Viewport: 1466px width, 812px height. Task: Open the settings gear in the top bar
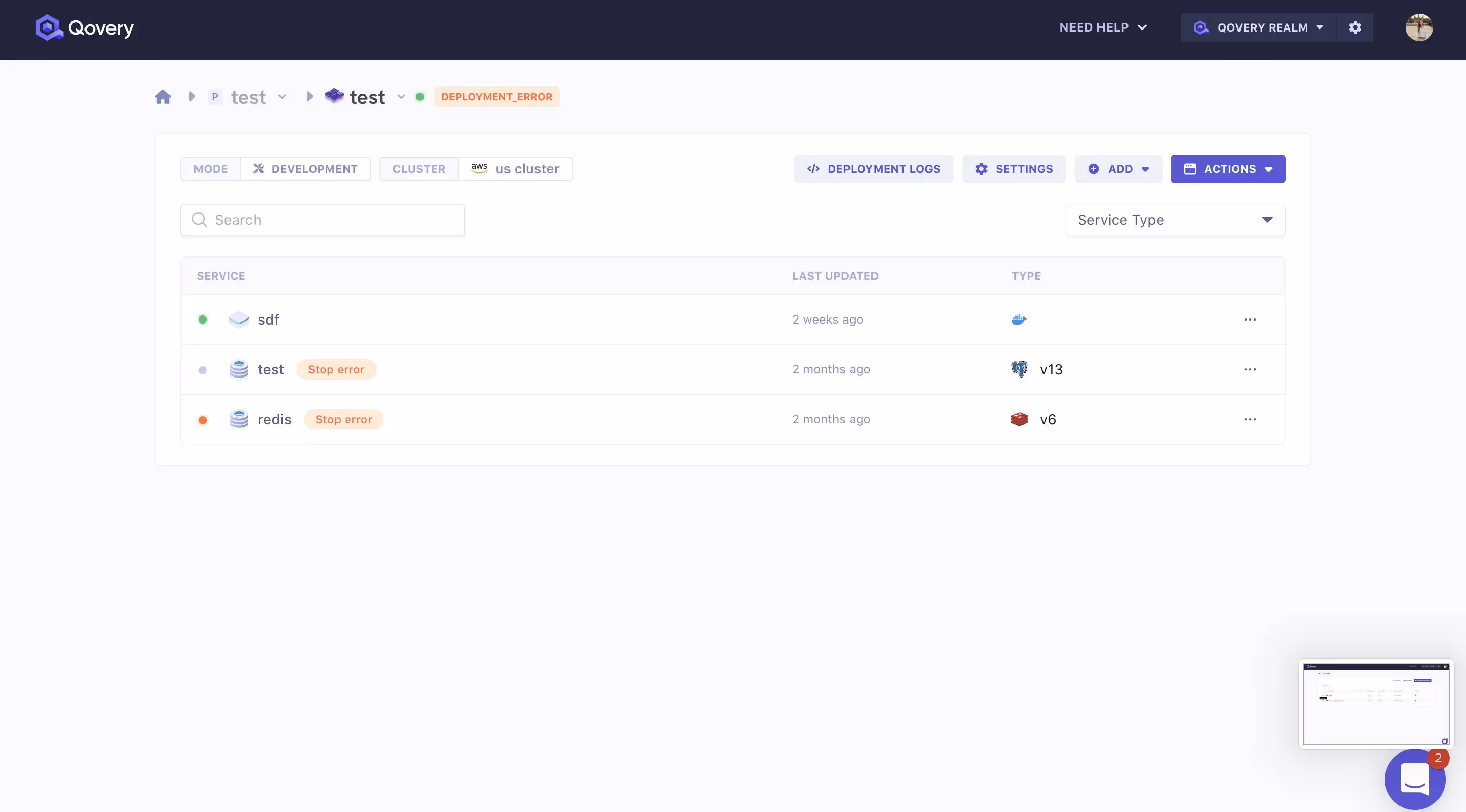(1355, 27)
